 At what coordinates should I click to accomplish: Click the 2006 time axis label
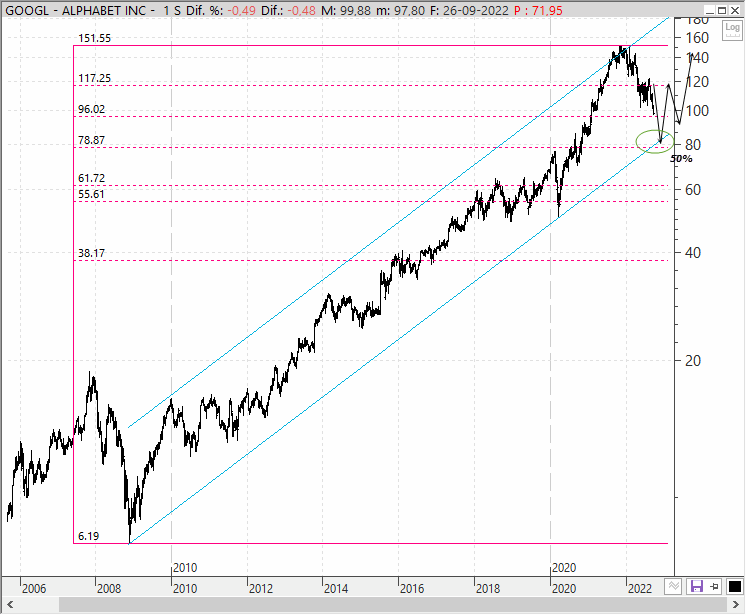click(34, 589)
